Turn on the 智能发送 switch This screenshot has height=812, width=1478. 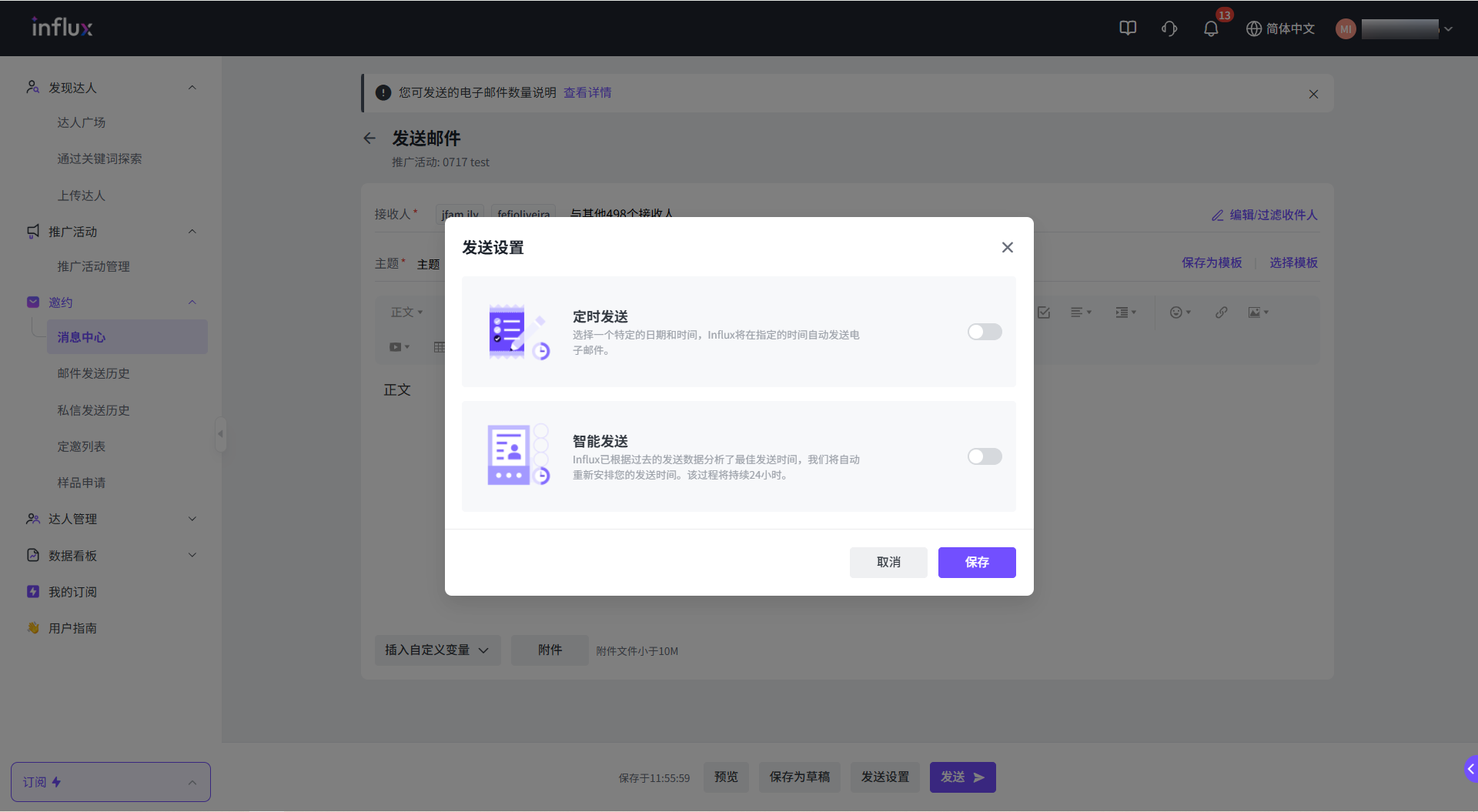(985, 456)
